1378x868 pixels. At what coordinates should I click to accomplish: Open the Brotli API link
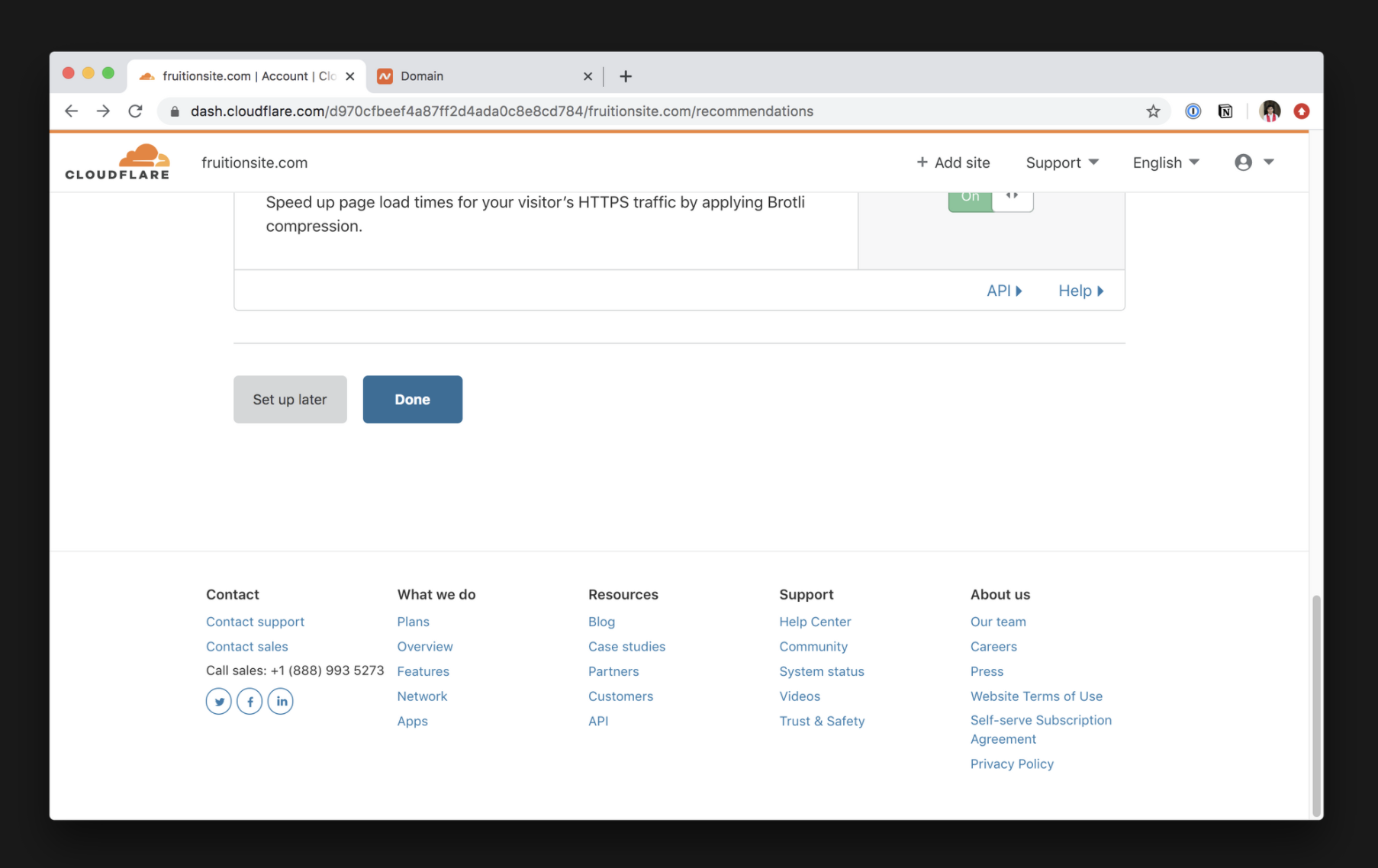pos(1003,291)
